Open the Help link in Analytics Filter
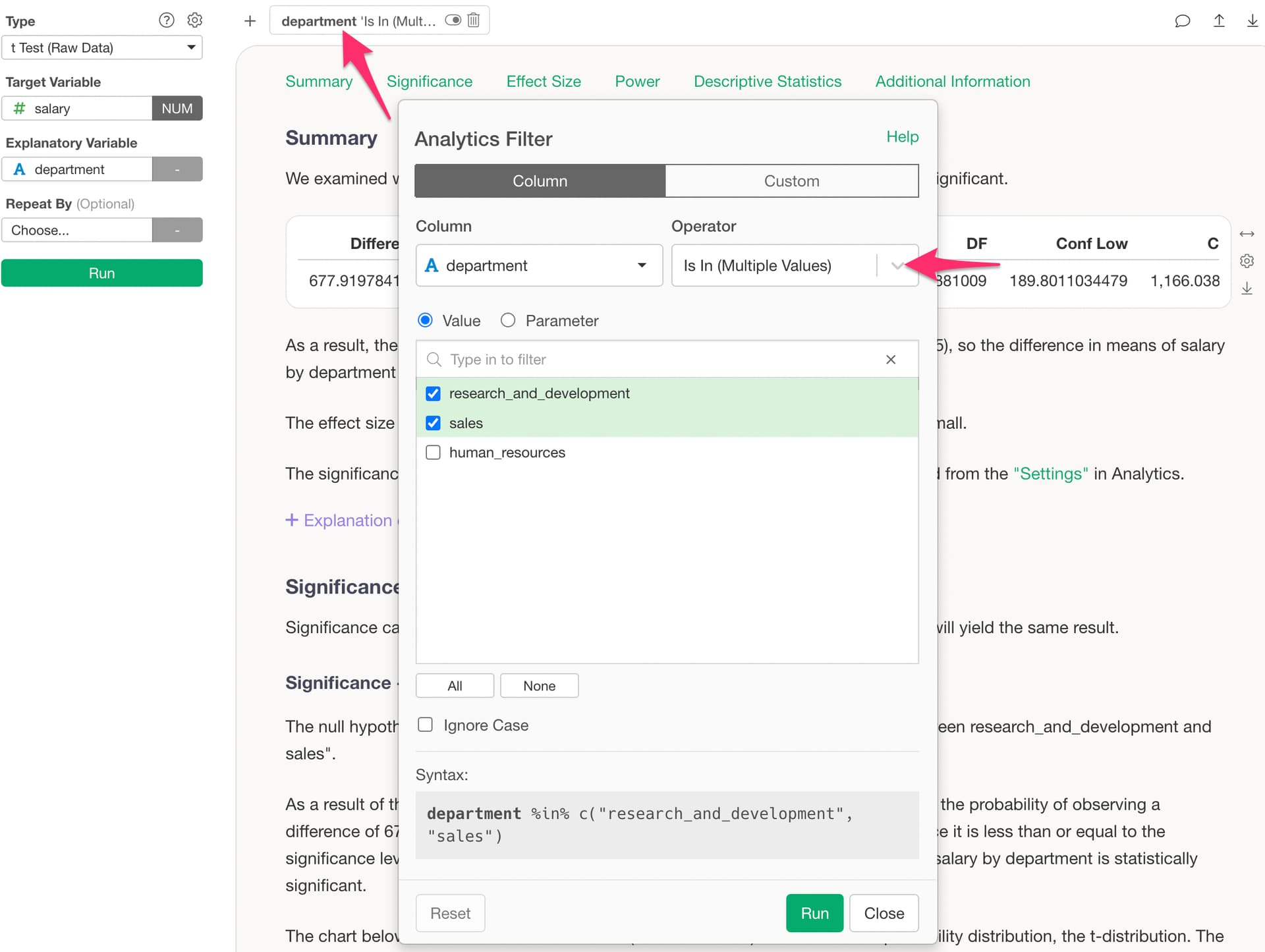Image resolution: width=1265 pixels, height=952 pixels. pos(902,137)
